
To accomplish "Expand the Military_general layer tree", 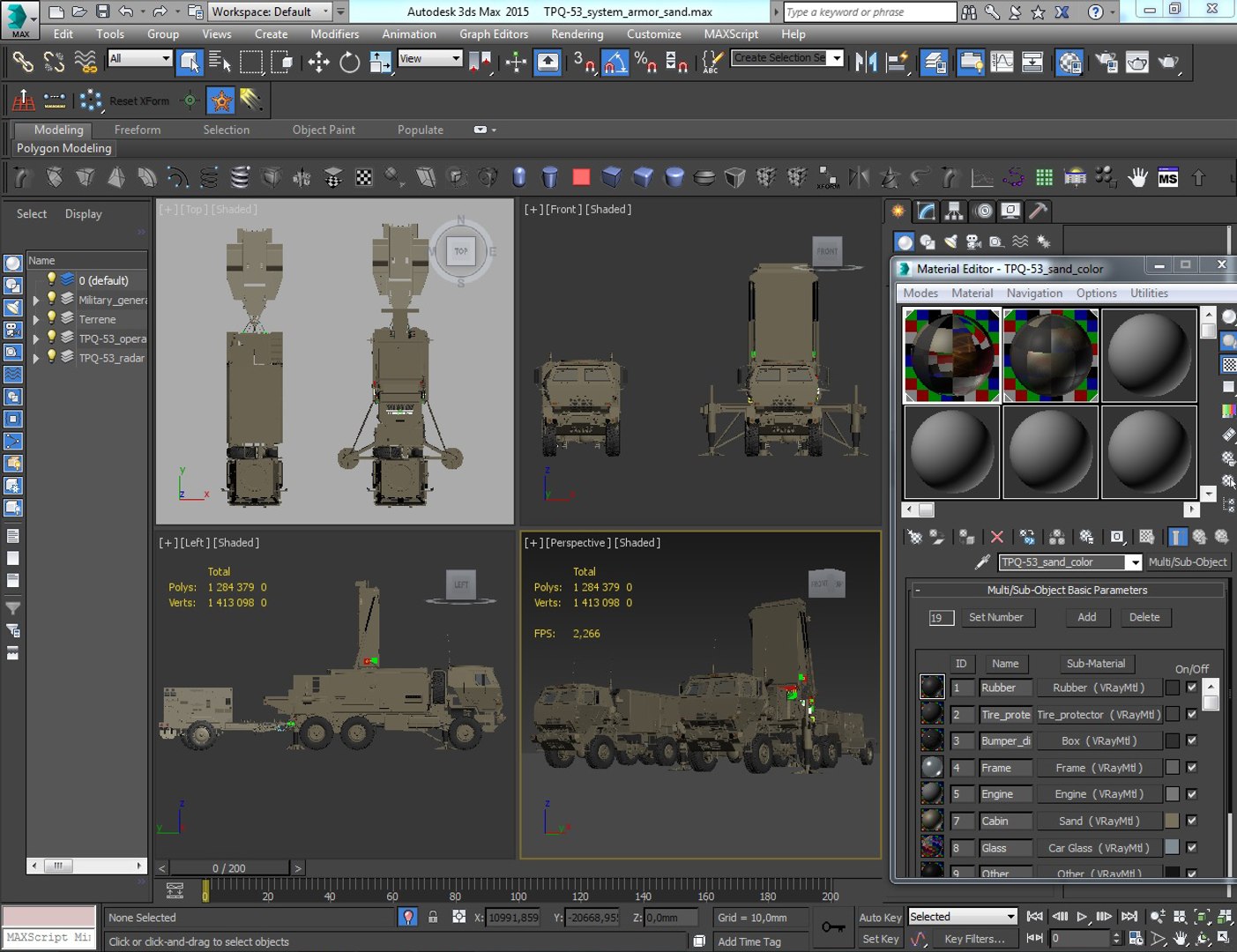I will 36,300.
